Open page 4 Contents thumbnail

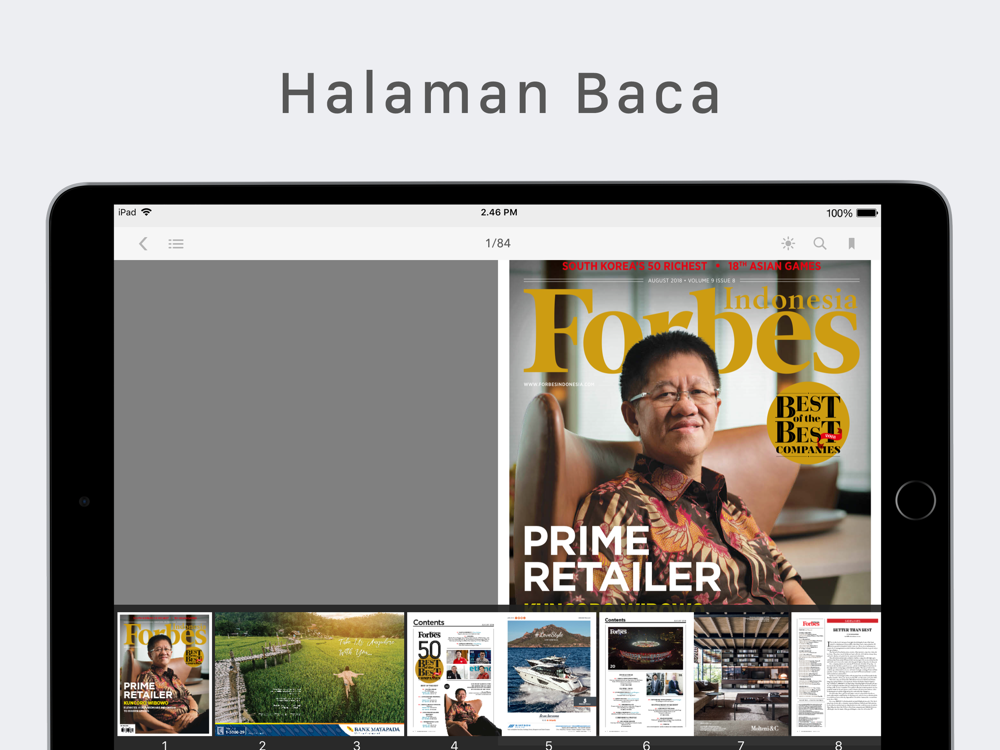(454, 675)
